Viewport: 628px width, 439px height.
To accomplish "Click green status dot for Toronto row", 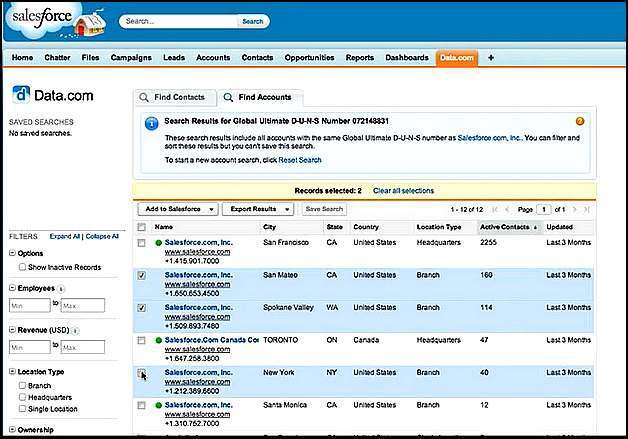I will (159, 340).
